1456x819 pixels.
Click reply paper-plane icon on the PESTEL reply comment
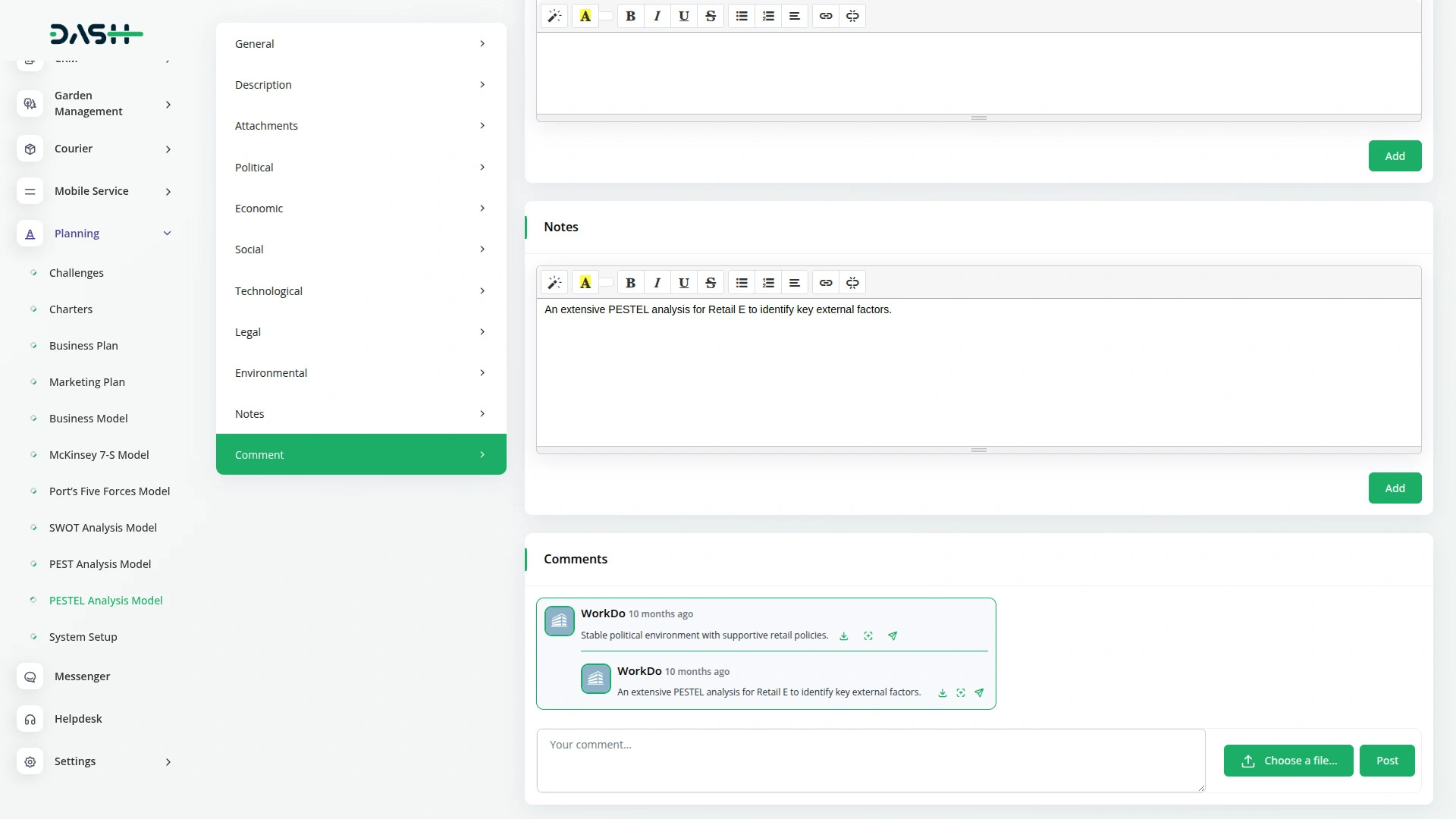[x=979, y=693]
